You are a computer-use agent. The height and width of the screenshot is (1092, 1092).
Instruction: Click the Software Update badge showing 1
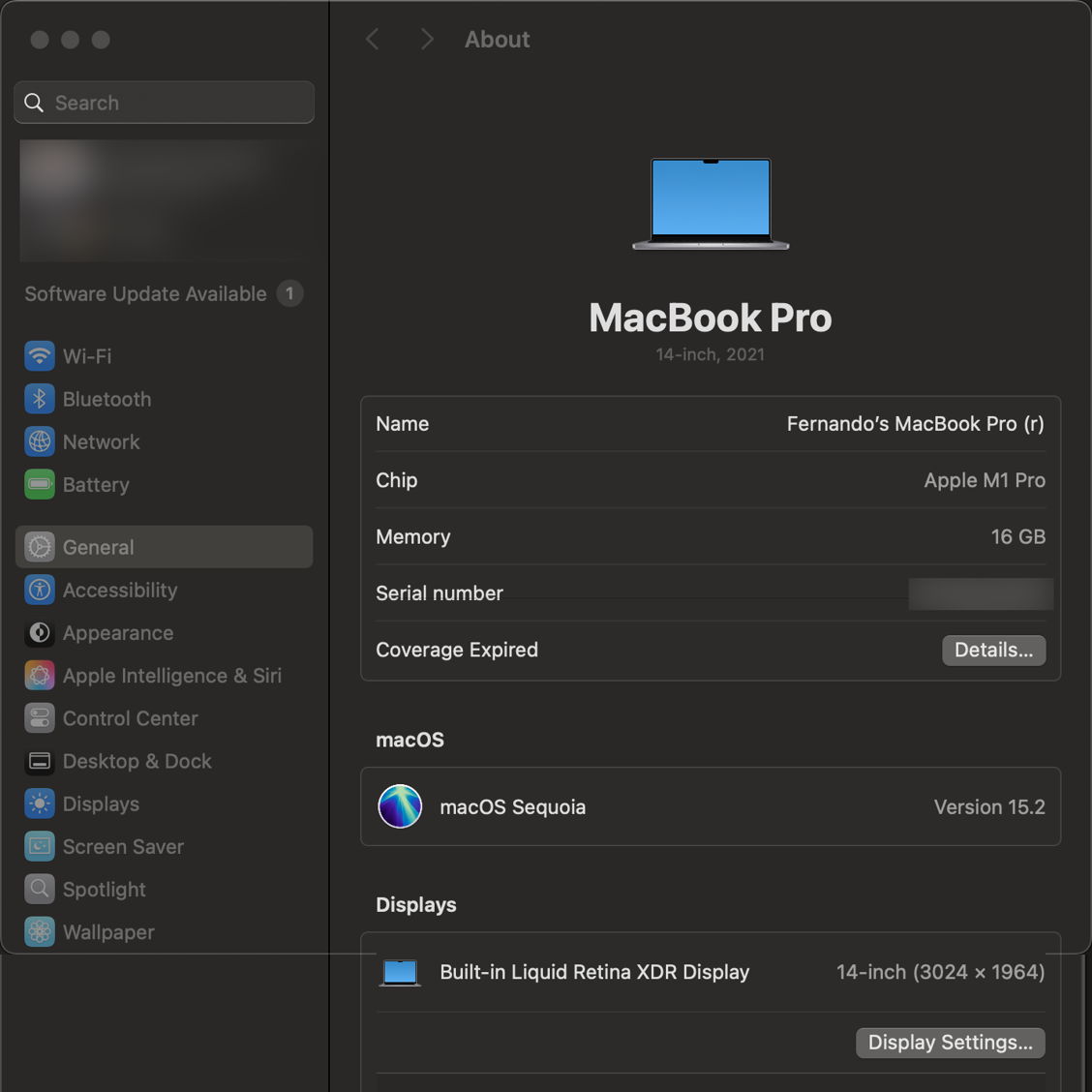pos(289,294)
